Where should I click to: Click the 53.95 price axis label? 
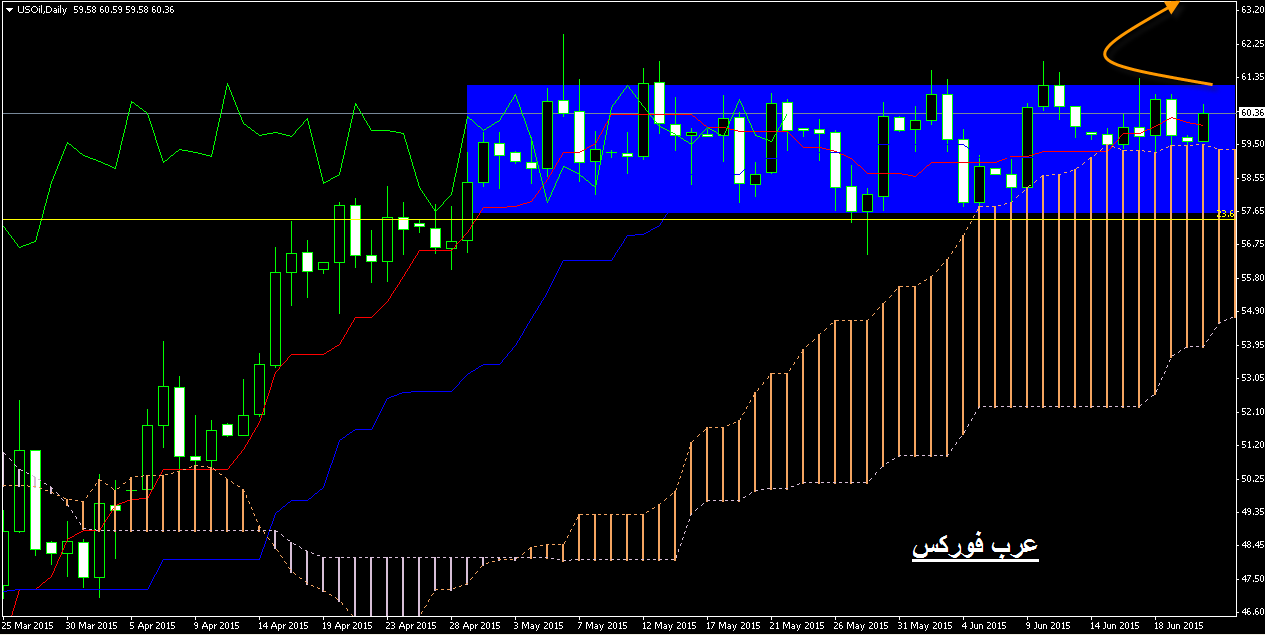click(x=1251, y=345)
